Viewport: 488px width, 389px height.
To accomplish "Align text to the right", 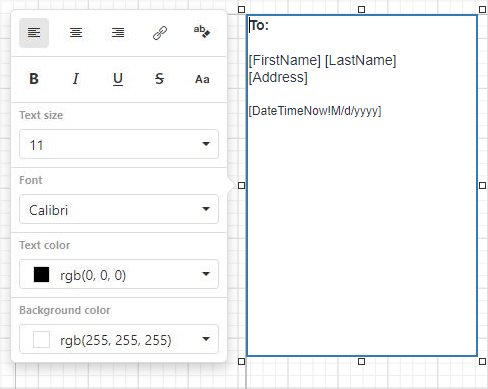I will pos(118,33).
